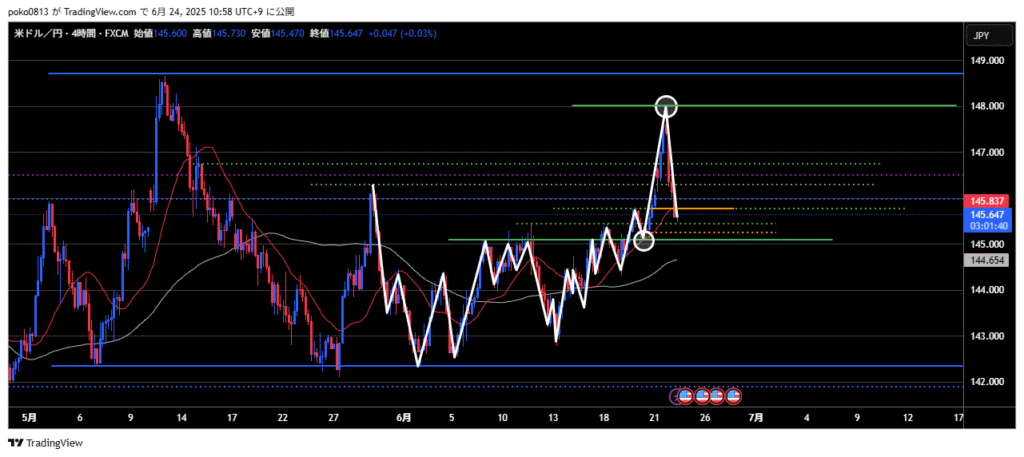Click the 7月 label on time axis
The width and height of the screenshot is (1024, 457).
click(756, 416)
